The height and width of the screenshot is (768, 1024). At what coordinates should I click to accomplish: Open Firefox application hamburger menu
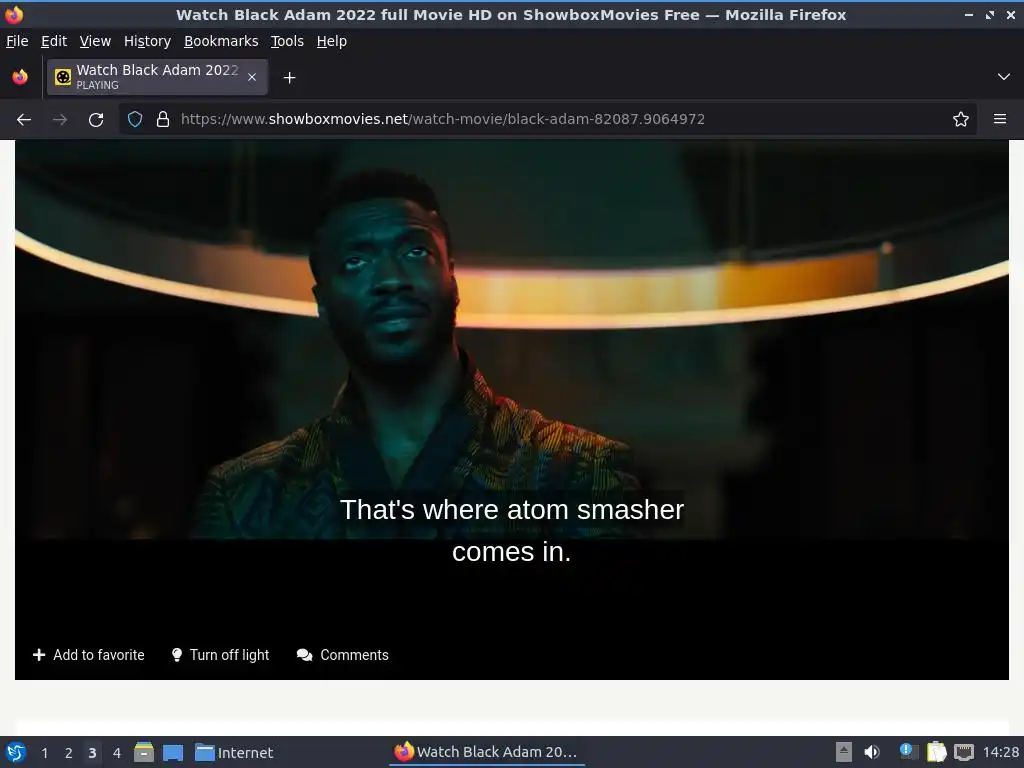(1000, 119)
